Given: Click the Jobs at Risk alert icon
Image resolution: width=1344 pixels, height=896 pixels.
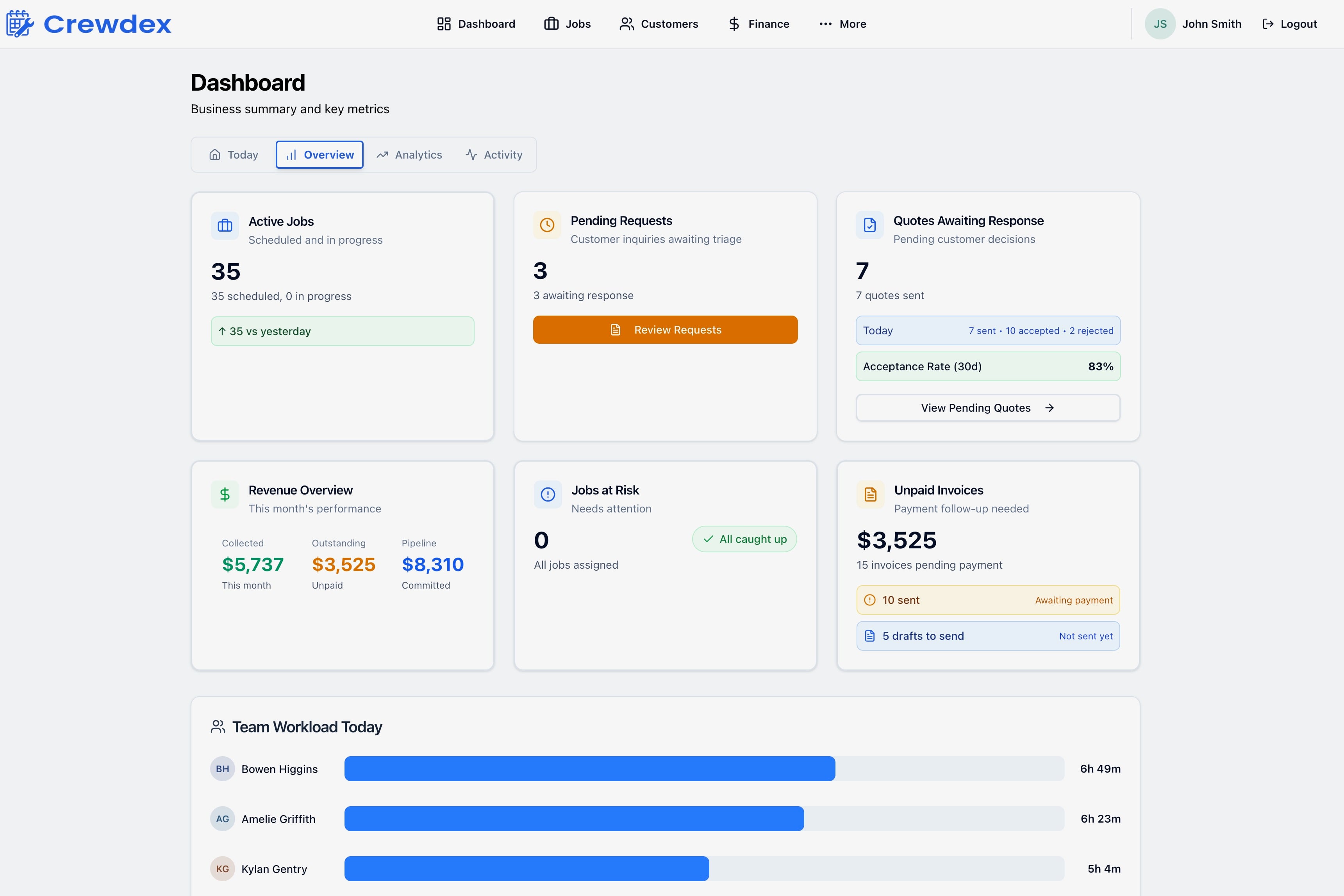Looking at the screenshot, I should point(548,494).
